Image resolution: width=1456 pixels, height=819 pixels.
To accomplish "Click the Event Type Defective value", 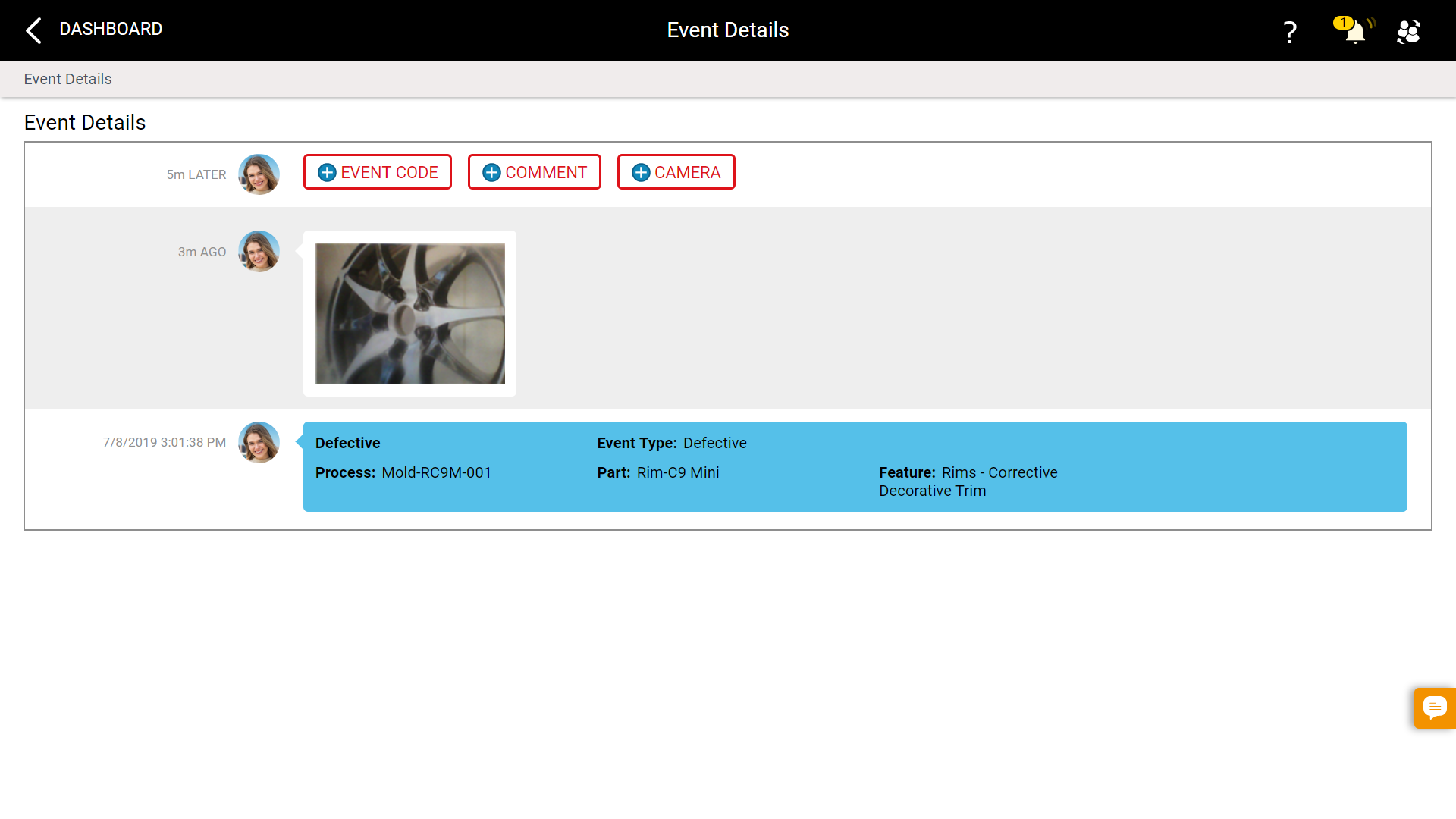I will click(x=715, y=443).
